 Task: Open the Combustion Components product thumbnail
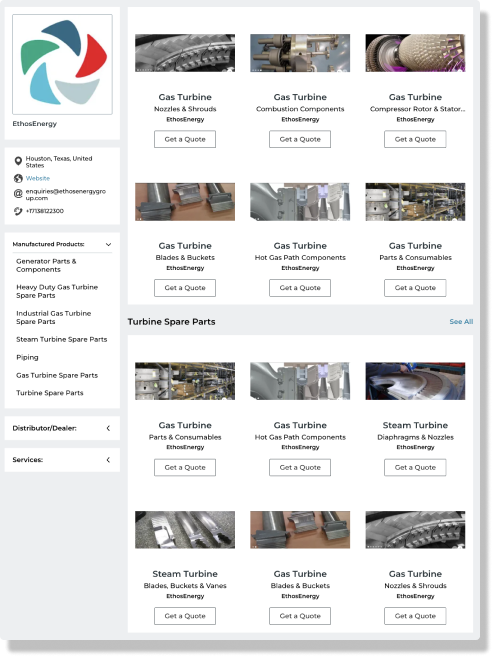coord(300,53)
